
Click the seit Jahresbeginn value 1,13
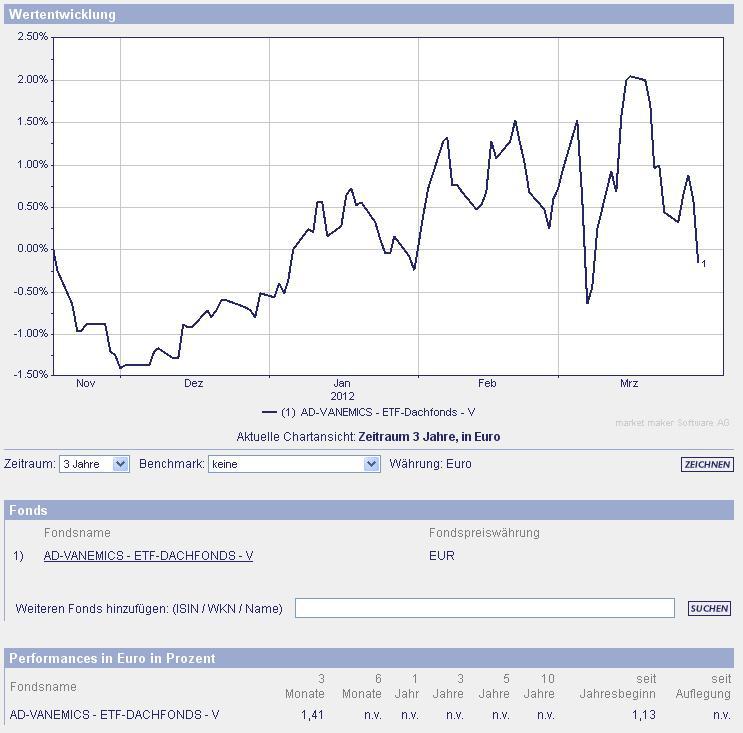coord(644,715)
